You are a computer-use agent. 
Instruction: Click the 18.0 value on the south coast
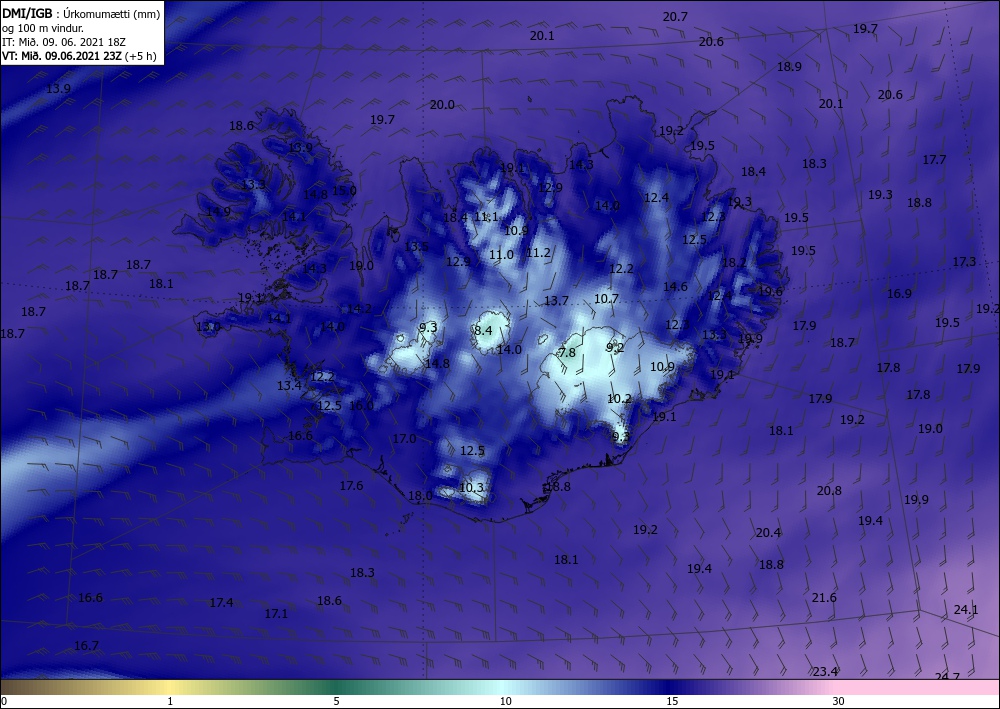pyautogui.click(x=420, y=495)
